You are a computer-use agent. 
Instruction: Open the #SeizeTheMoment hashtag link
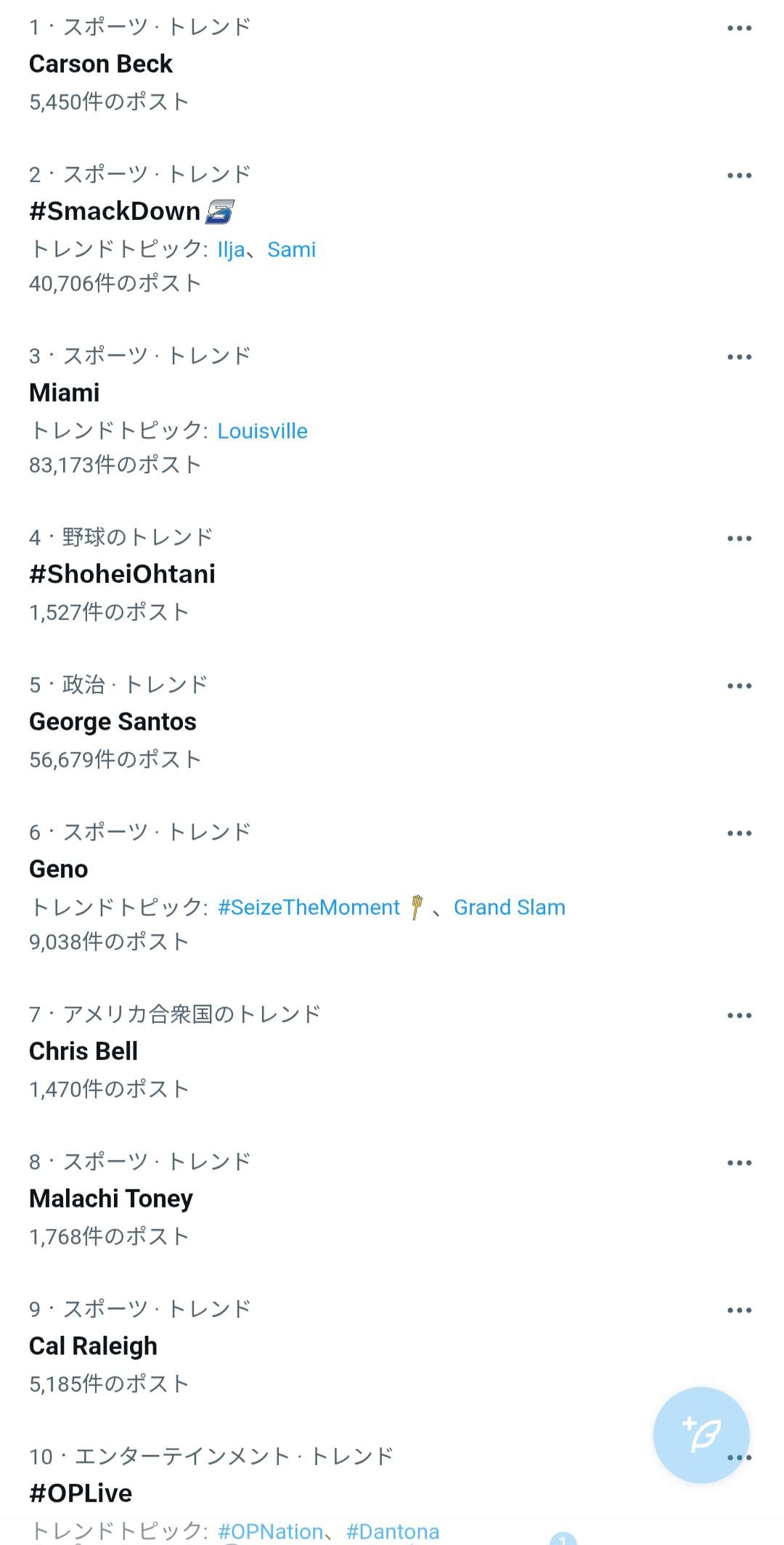click(x=309, y=908)
